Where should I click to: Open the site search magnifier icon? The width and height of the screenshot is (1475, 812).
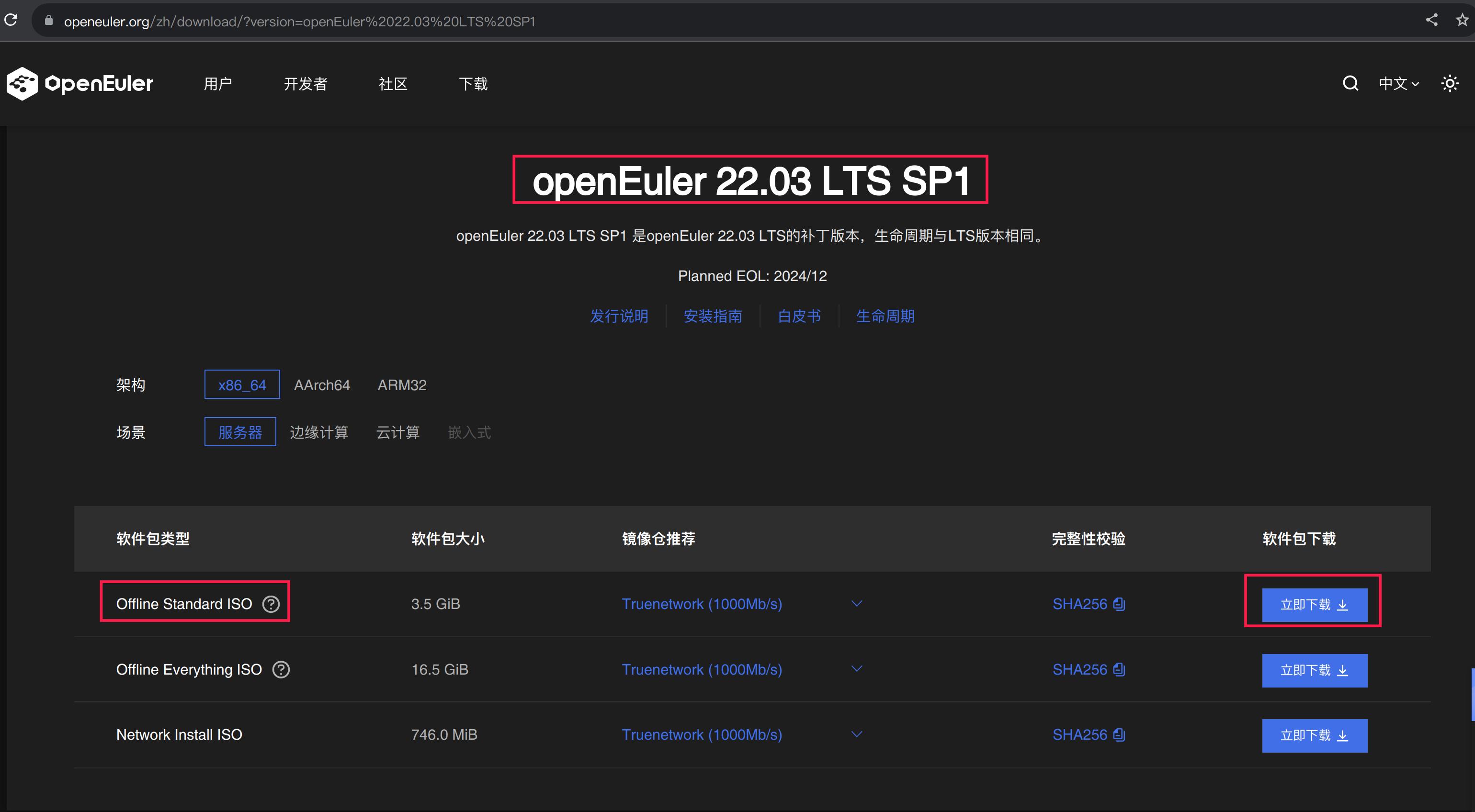pos(1350,84)
